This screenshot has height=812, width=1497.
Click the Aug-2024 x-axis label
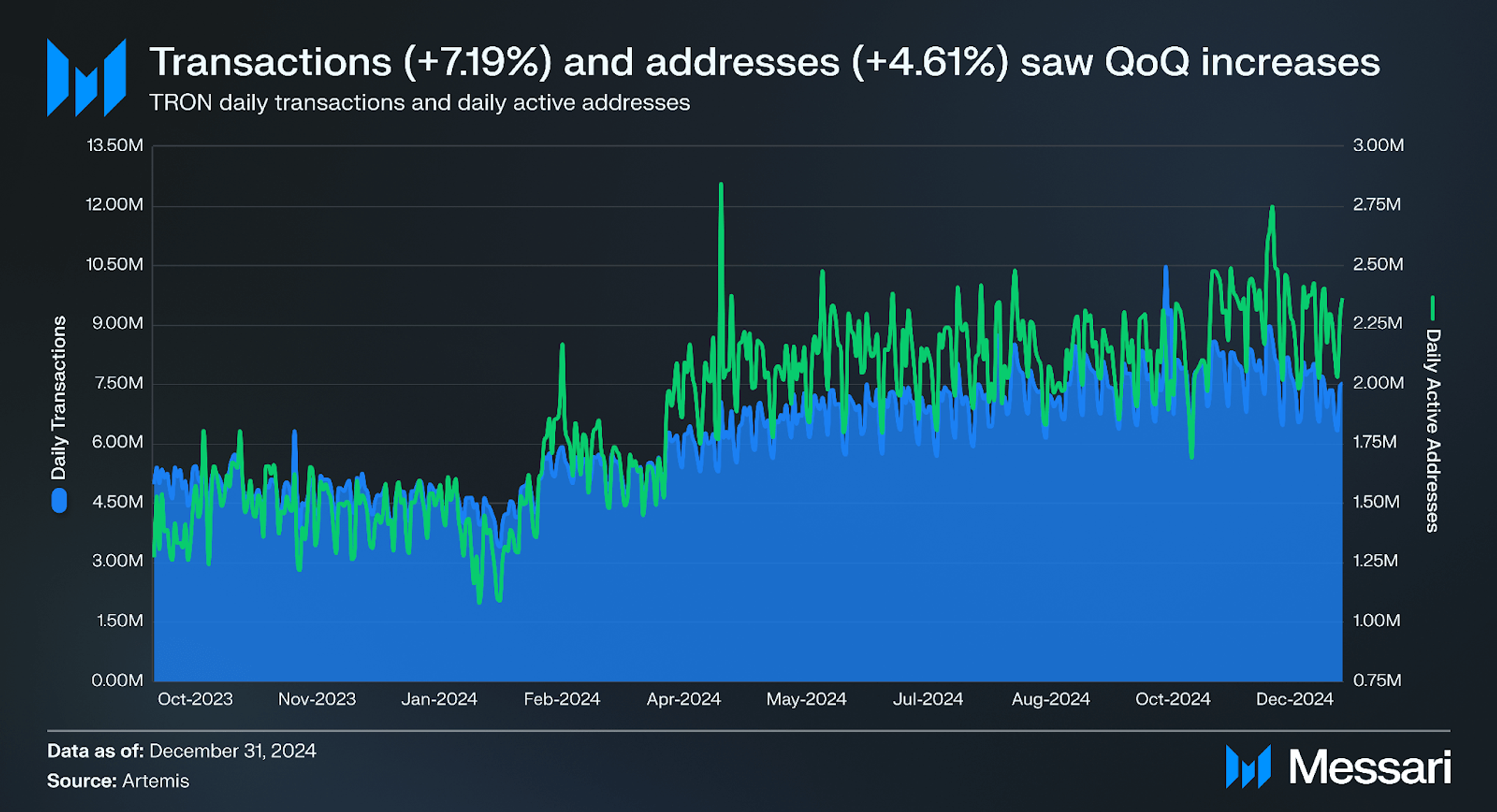pyautogui.click(x=1050, y=699)
